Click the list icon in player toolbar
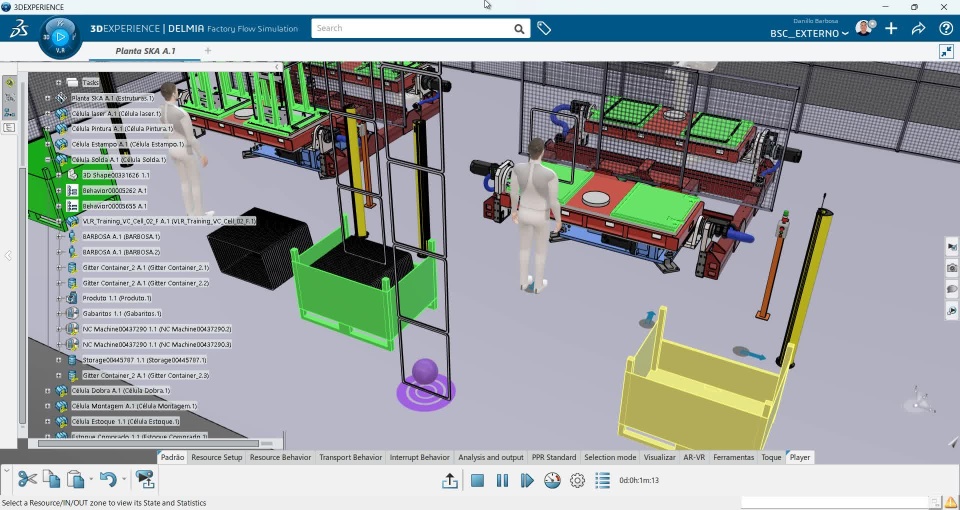This screenshot has height=510, width=960. [602, 481]
